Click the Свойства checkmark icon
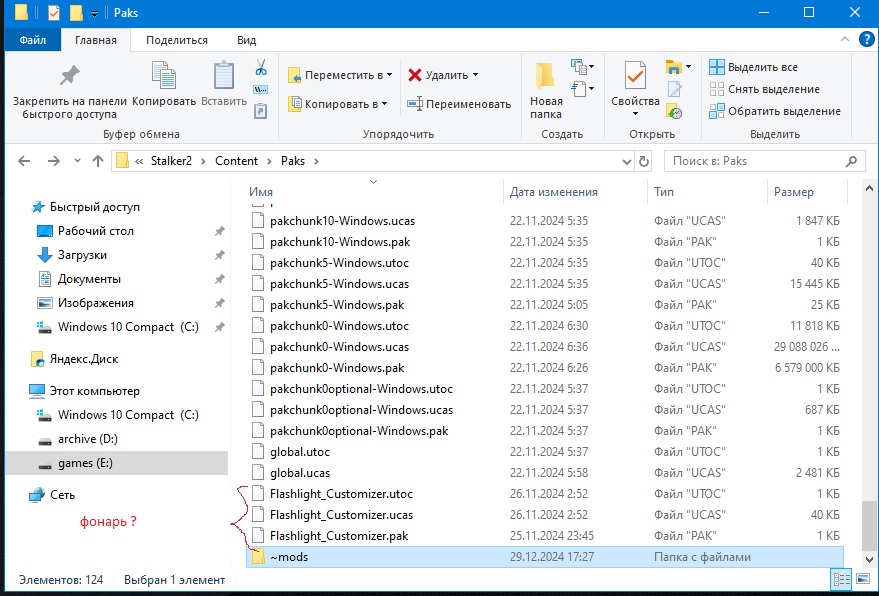Screen dimensions: 879x596 635,75
